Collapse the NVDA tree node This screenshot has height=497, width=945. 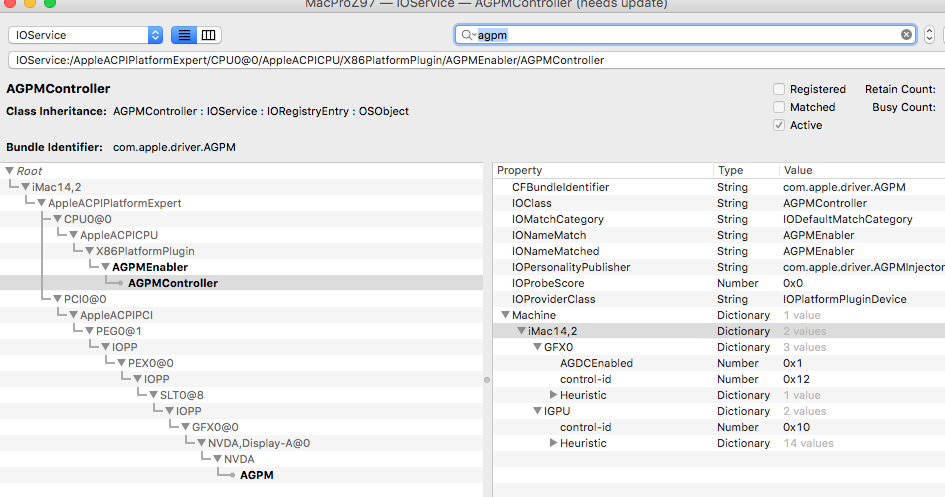click(218, 459)
